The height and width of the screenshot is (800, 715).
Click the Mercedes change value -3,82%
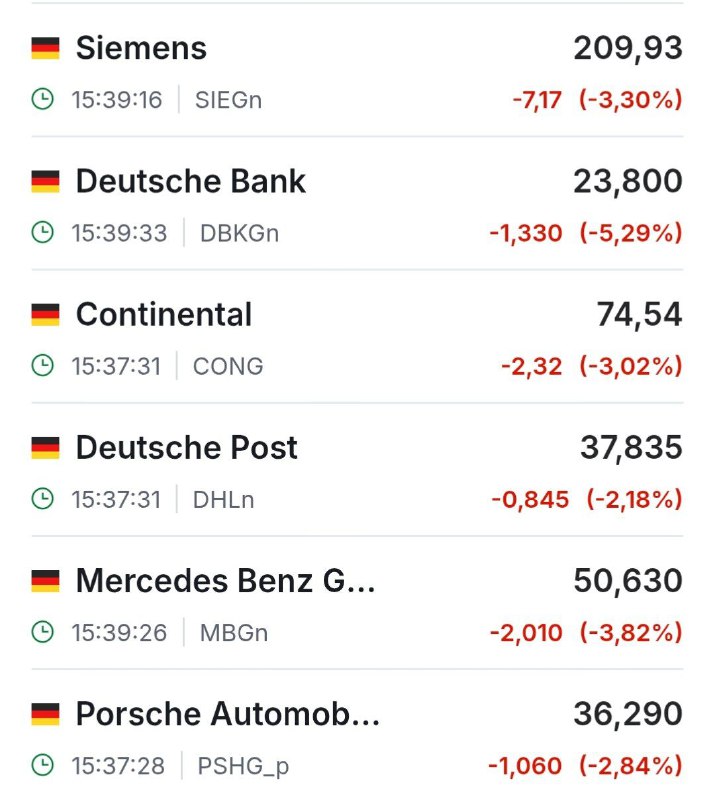pyautogui.click(x=631, y=632)
